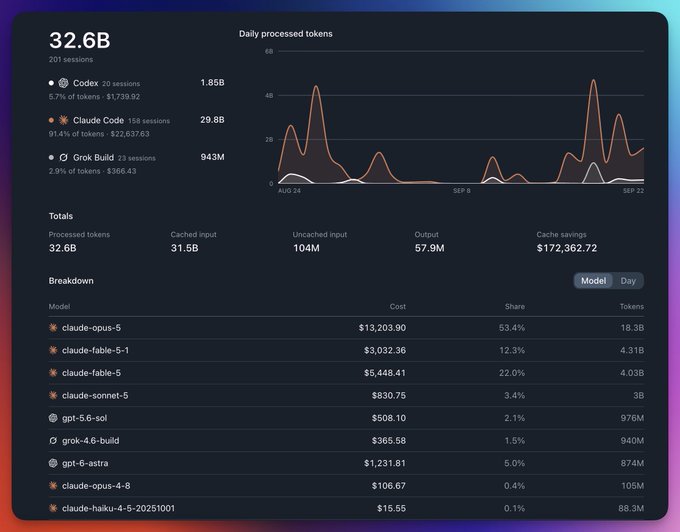Click the AUG 24 axis label
This screenshot has width=680, height=532.
289,191
